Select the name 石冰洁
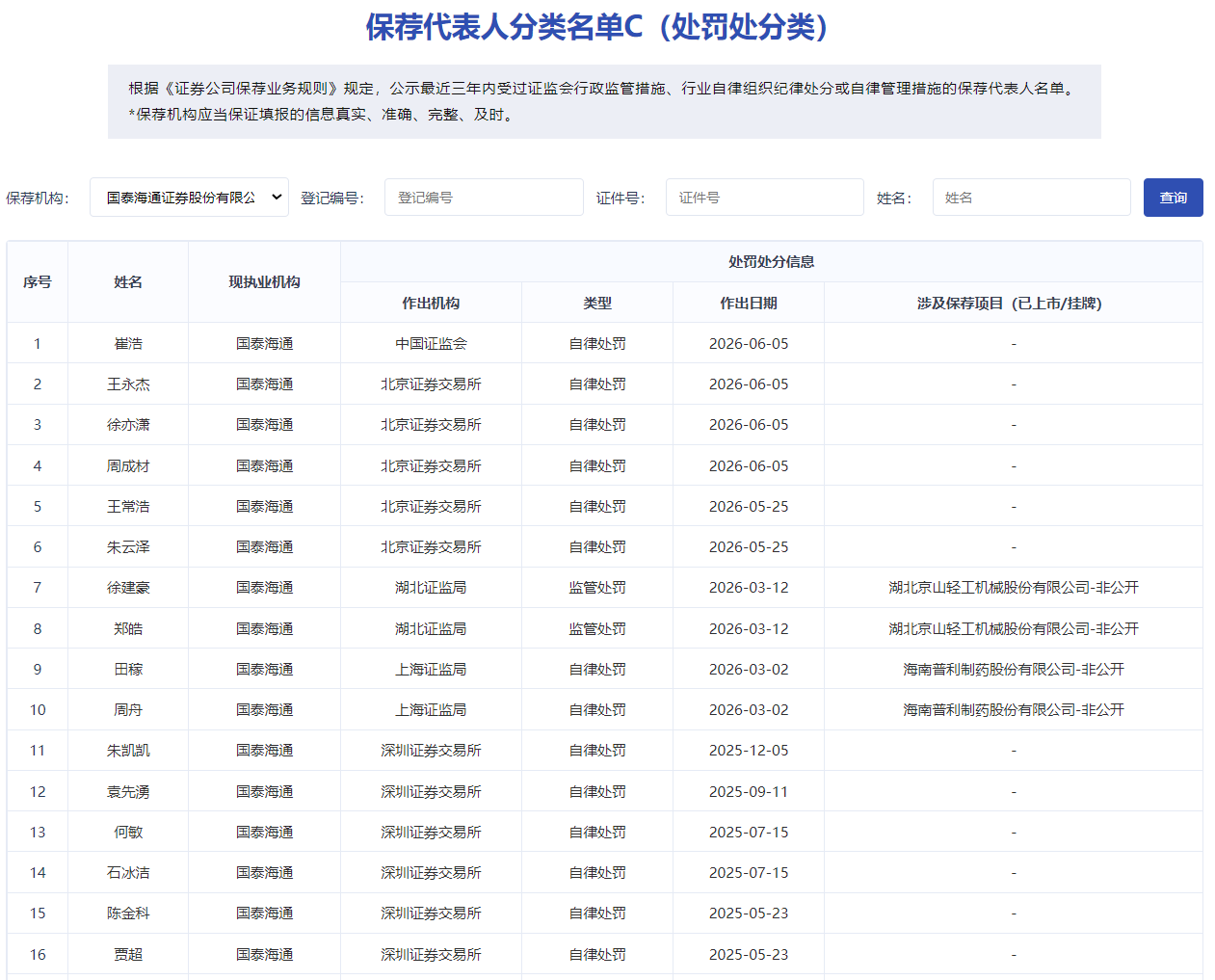Image resolution: width=1215 pixels, height=980 pixels. 128,872
